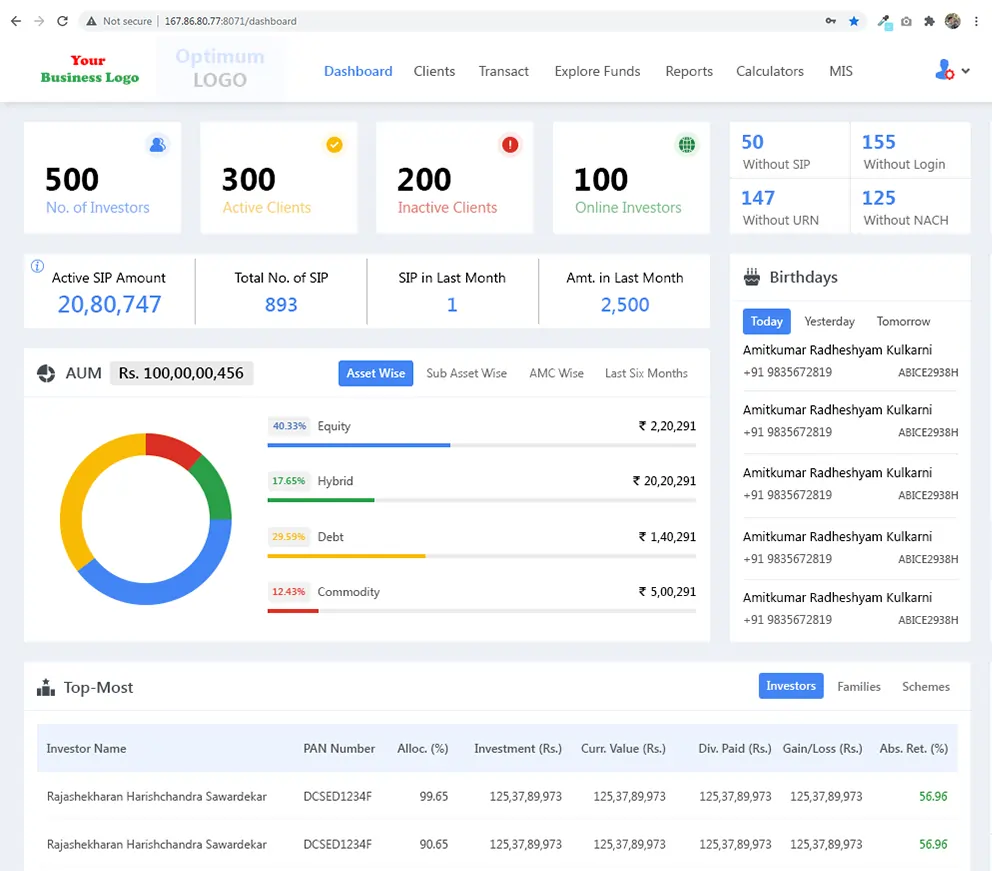
Task: Open the user profile dropdown
Action: pos(952,71)
